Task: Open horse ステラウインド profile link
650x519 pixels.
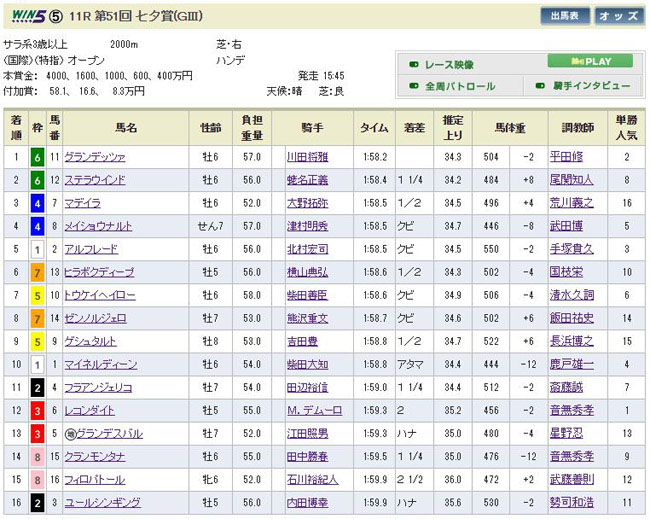Action: (x=97, y=179)
